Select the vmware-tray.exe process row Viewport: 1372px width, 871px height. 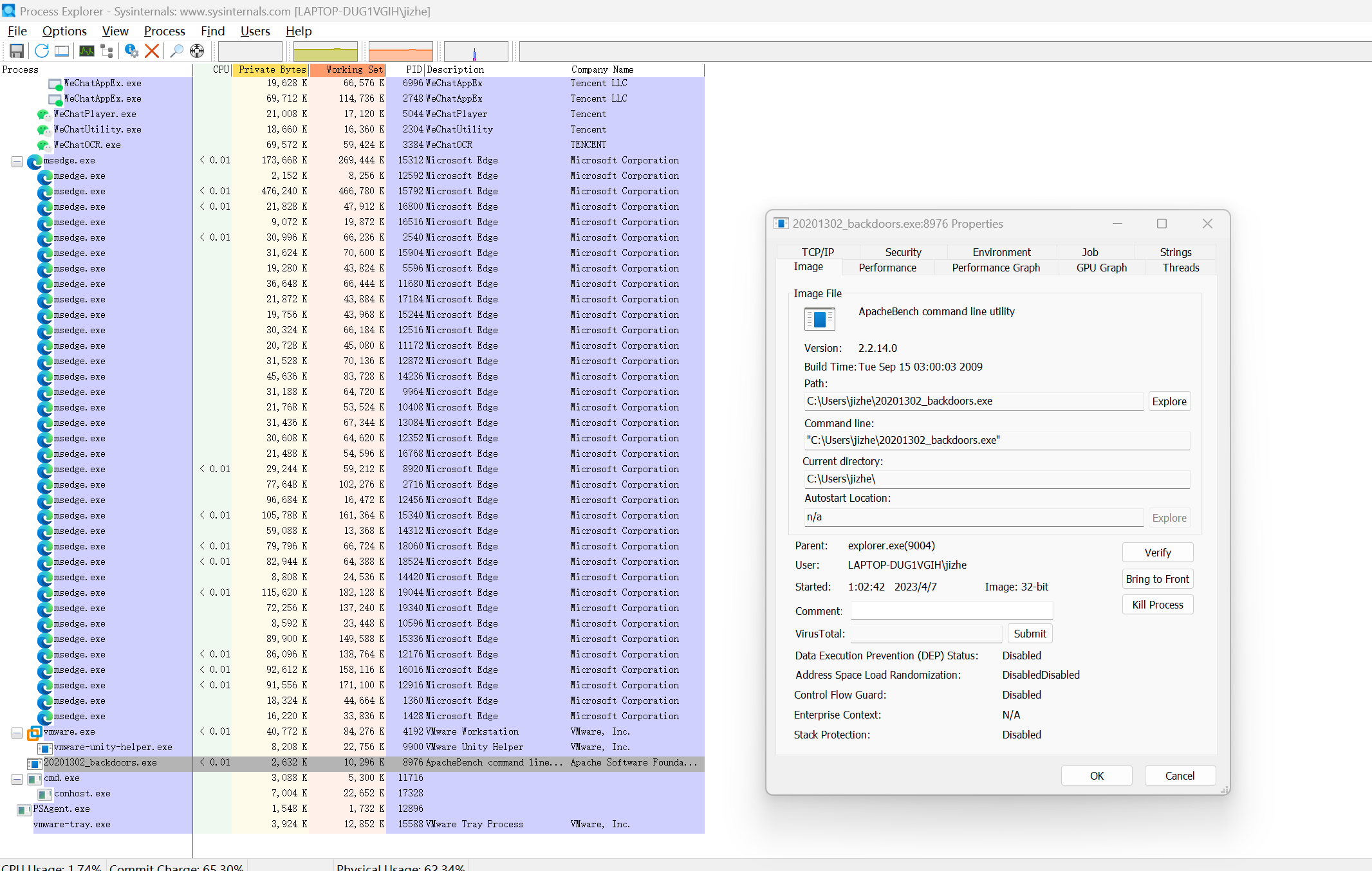(352, 825)
